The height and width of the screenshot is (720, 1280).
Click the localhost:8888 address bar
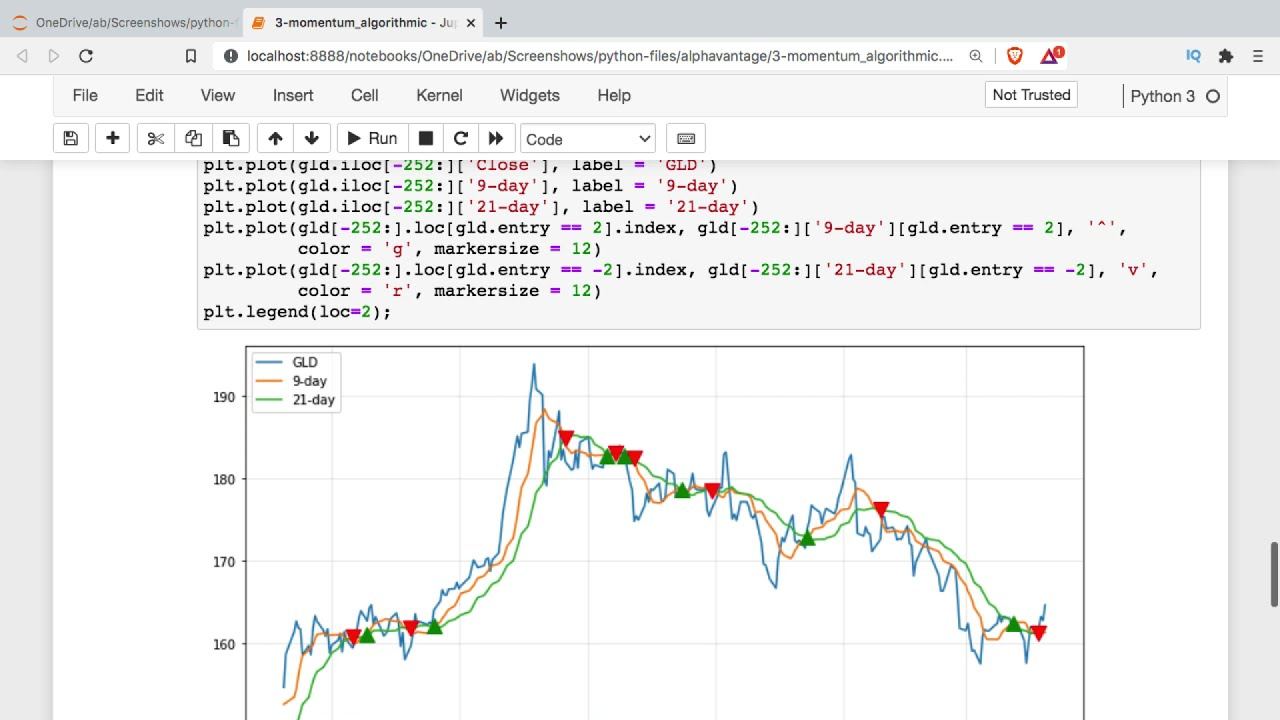tap(600, 56)
